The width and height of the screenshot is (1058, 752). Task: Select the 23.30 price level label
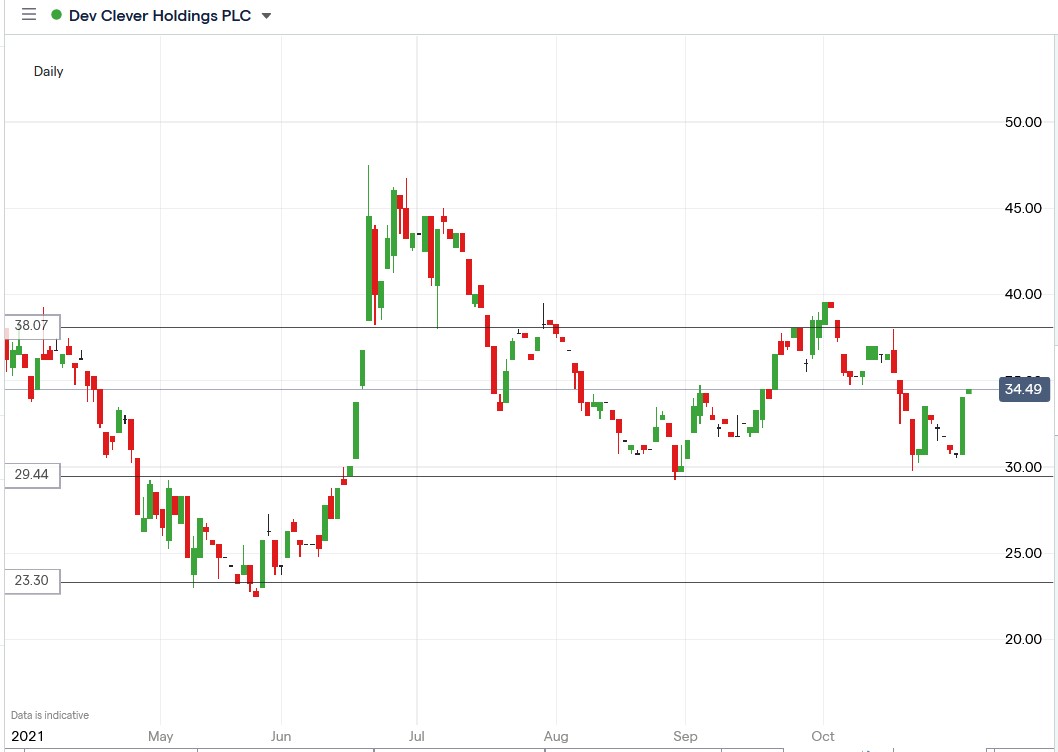[x=31, y=581]
